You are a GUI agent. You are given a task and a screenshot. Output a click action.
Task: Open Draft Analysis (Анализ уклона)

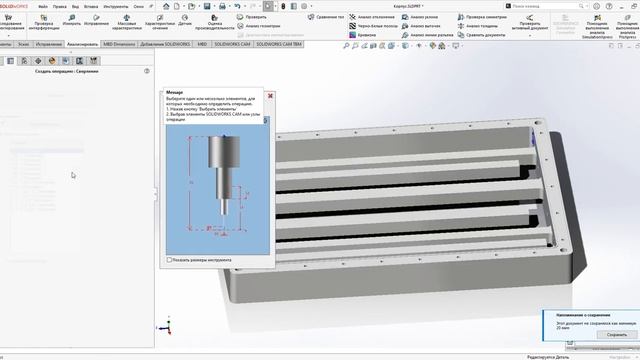pyautogui.click(x=420, y=17)
